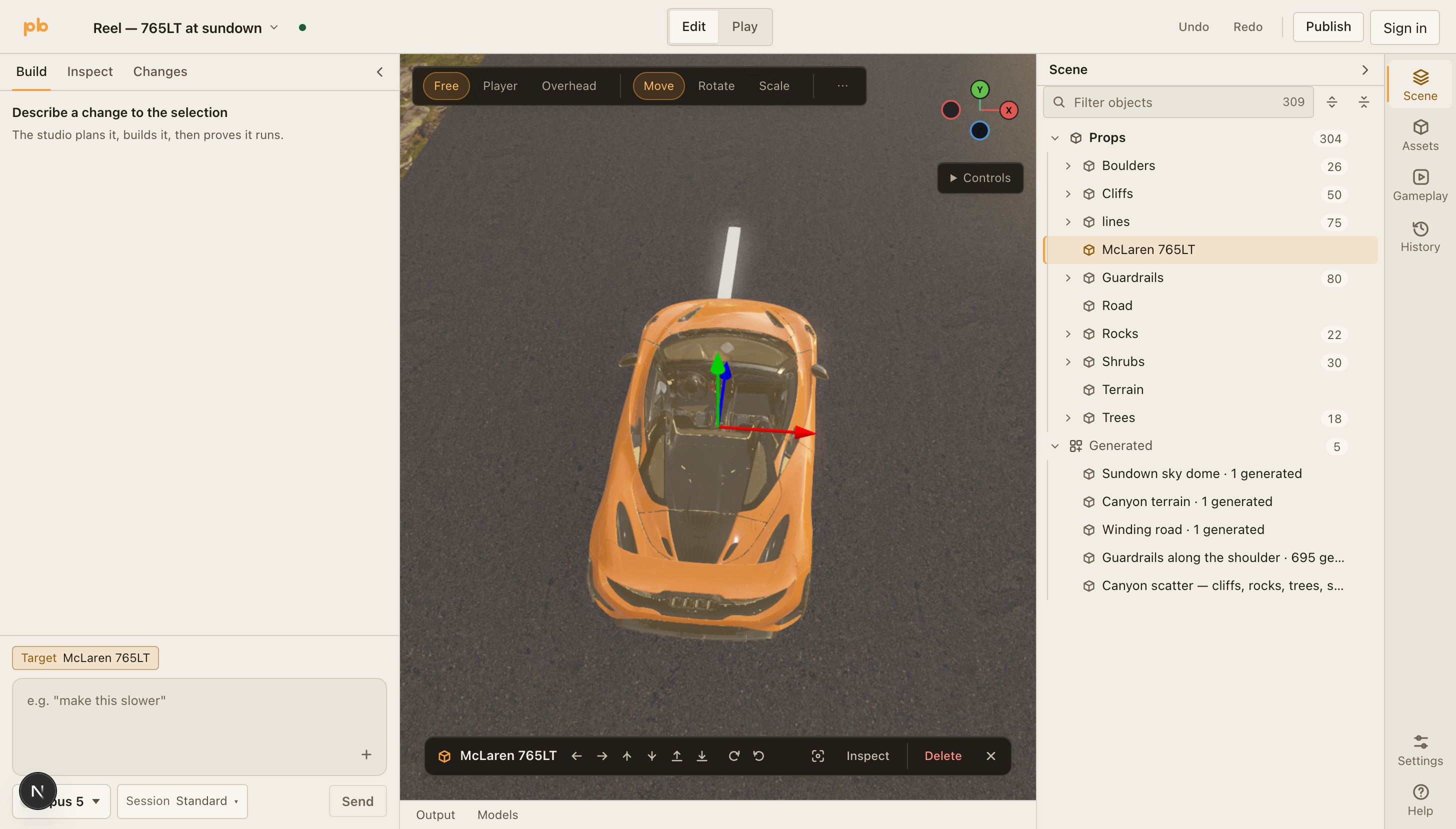Collapse the left Build panel
Viewport: 1456px width, 829px height.
(x=379, y=71)
